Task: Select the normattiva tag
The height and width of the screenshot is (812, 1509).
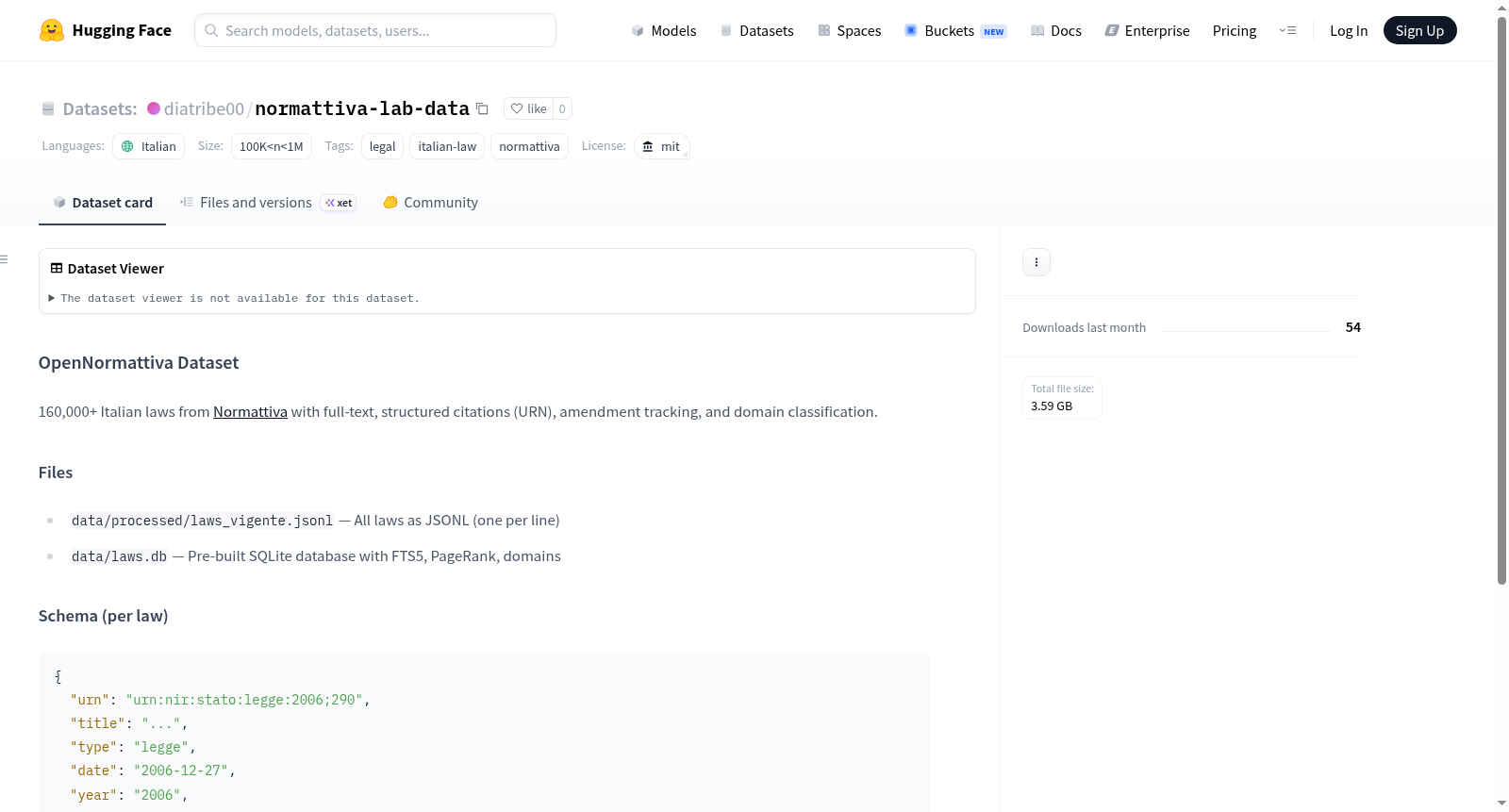Action: (529, 146)
